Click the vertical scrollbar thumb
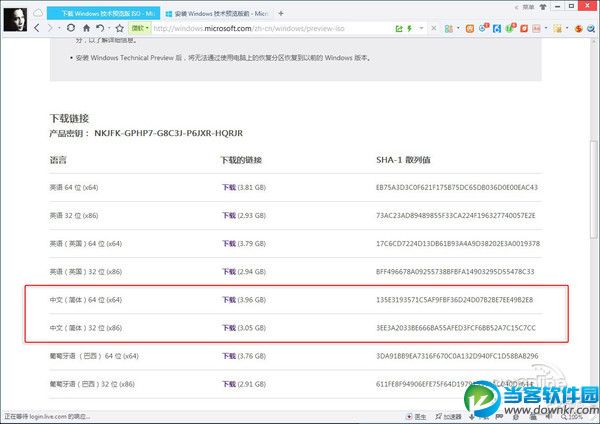 click(x=593, y=189)
